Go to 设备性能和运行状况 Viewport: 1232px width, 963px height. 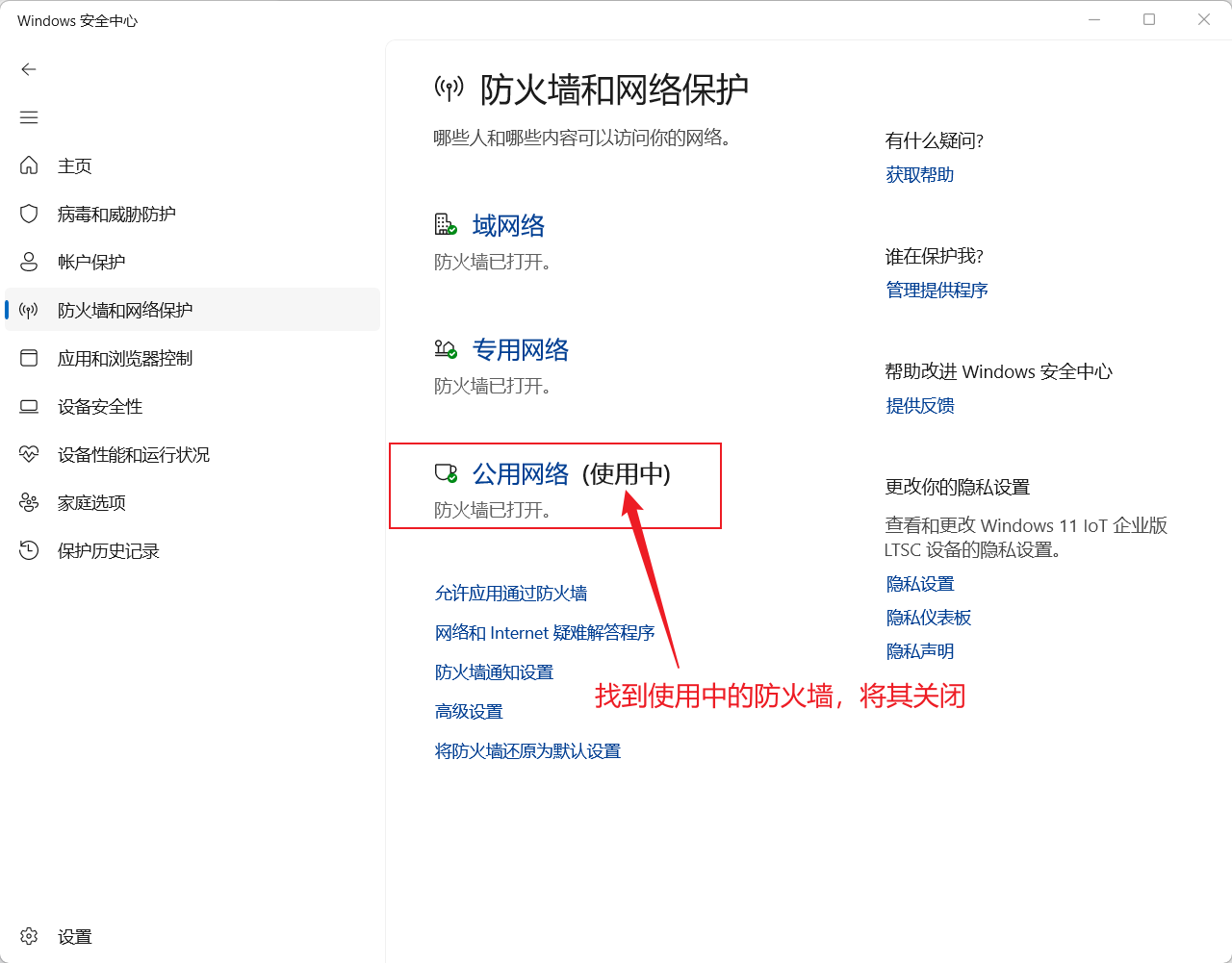point(192,454)
